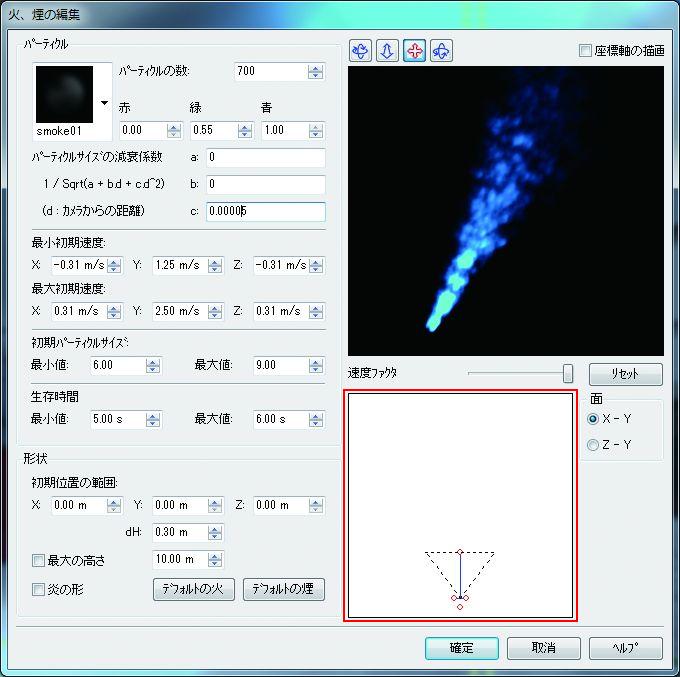Click the 最大初期速度 X field 0.31 m/s
The height and width of the screenshot is (677, 680).
[79, 311]
